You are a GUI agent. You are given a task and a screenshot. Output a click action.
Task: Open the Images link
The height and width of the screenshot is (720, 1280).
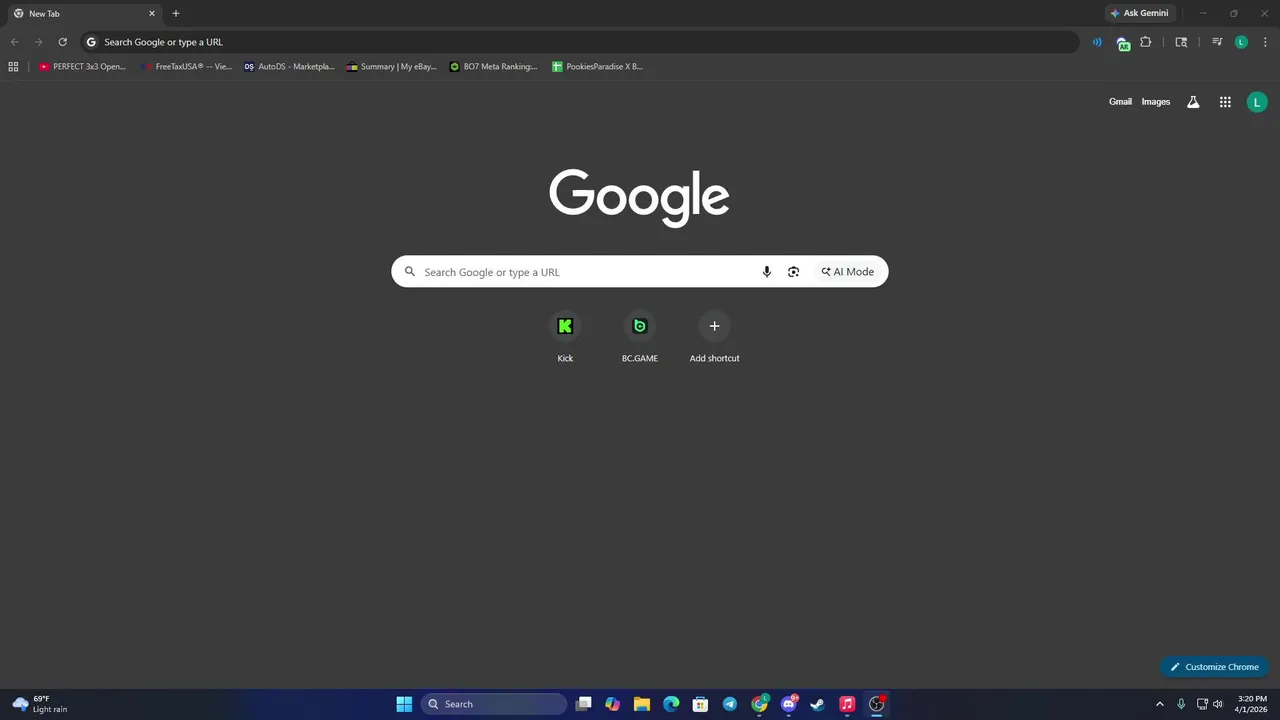(x=1156, y=102)
